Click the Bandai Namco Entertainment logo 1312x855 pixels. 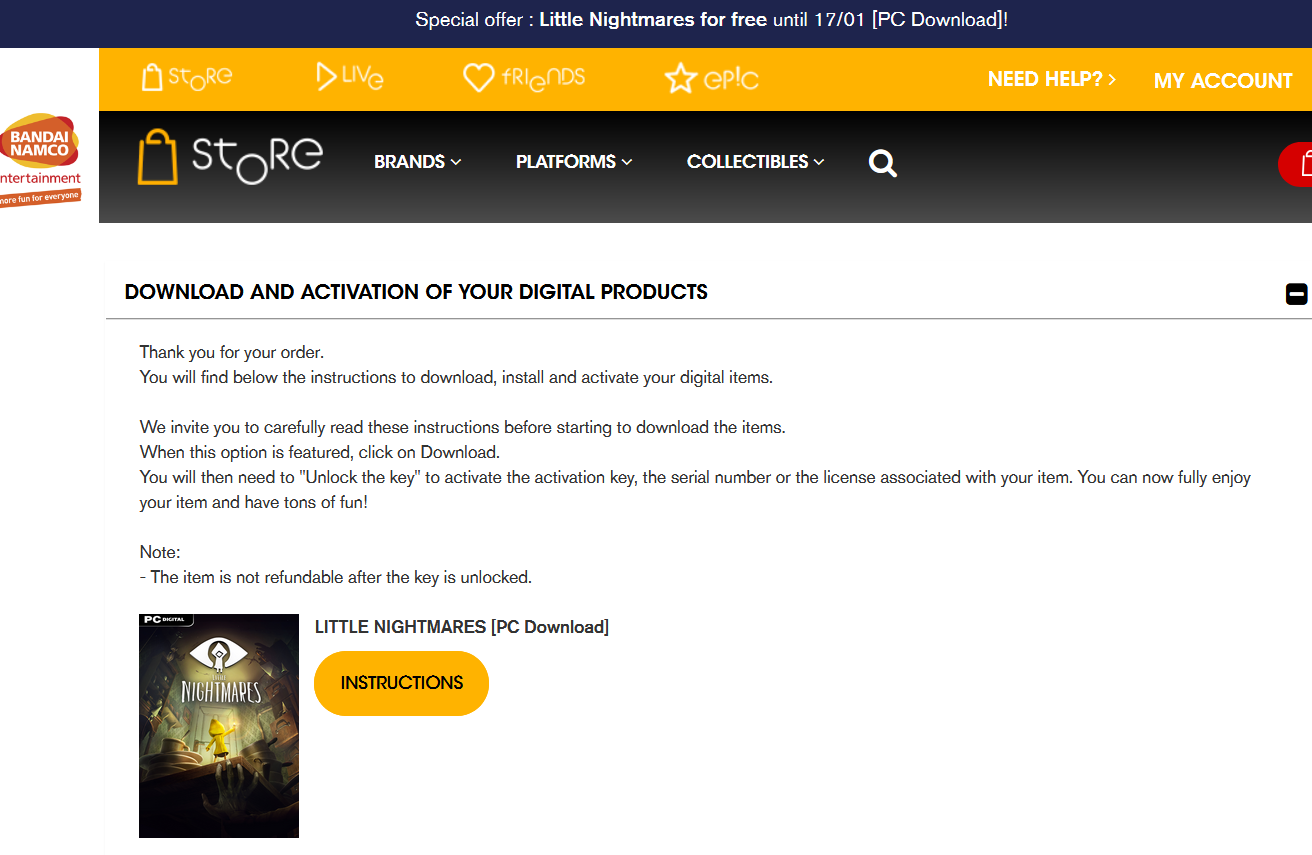[x=41, y=160]
